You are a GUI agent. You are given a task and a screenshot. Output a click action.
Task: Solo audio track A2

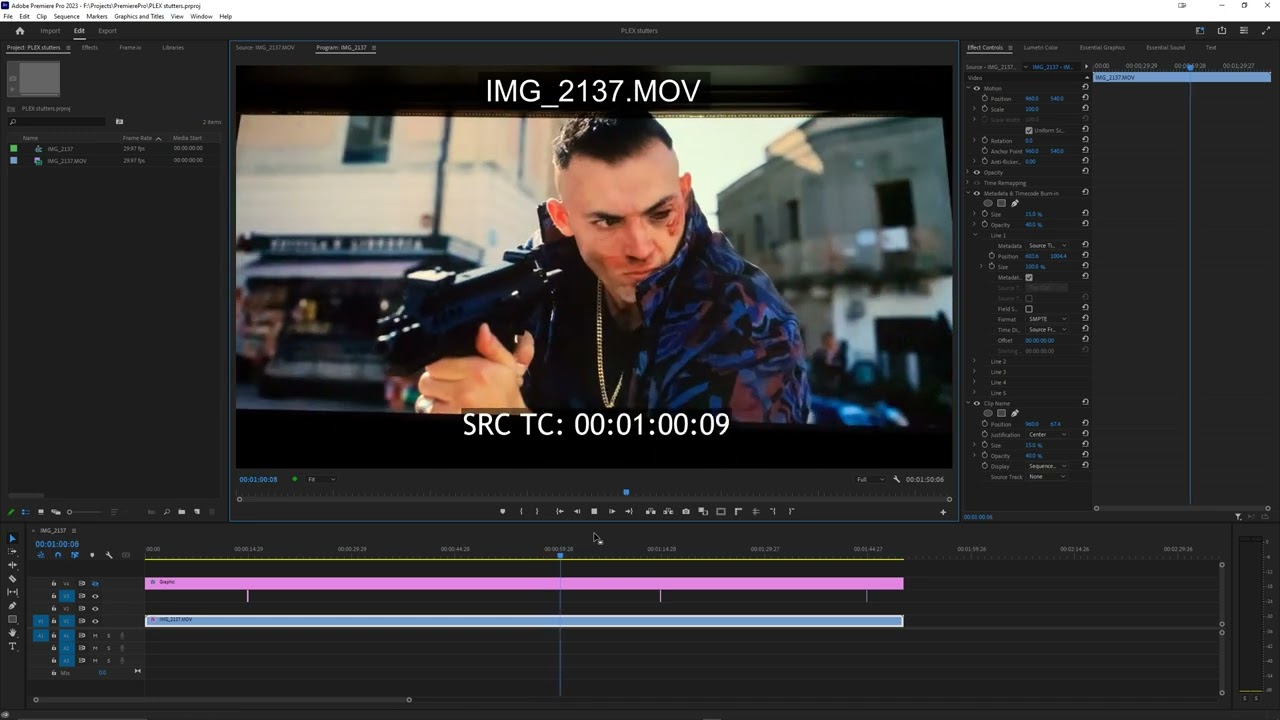click(x=108, y=648)
